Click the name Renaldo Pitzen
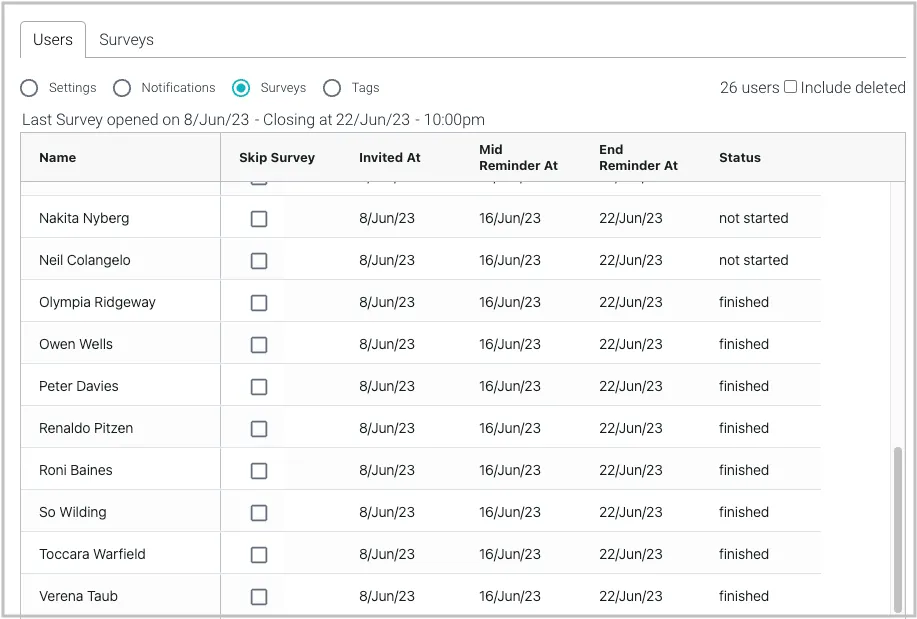This screenshot has width=917, height=619. point(86,428)
